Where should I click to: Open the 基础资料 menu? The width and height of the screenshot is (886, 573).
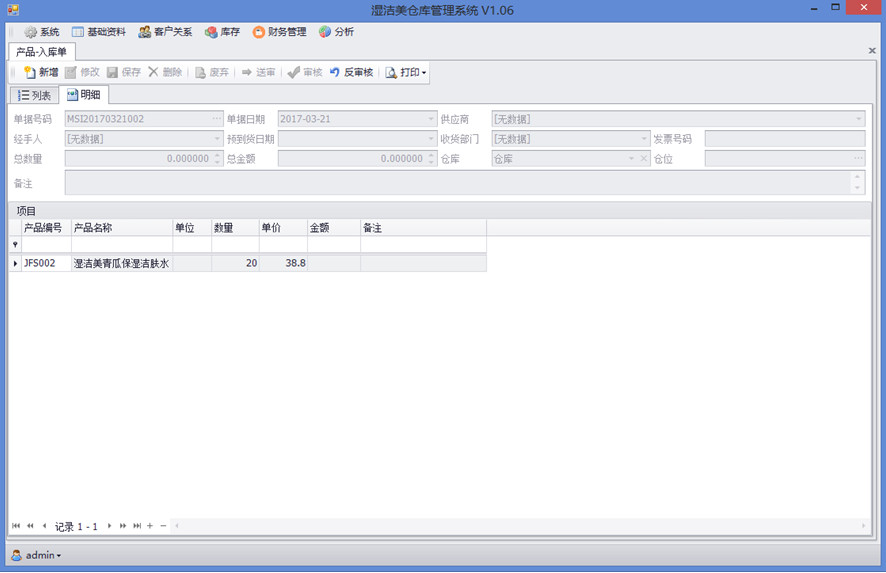[98, 32]
